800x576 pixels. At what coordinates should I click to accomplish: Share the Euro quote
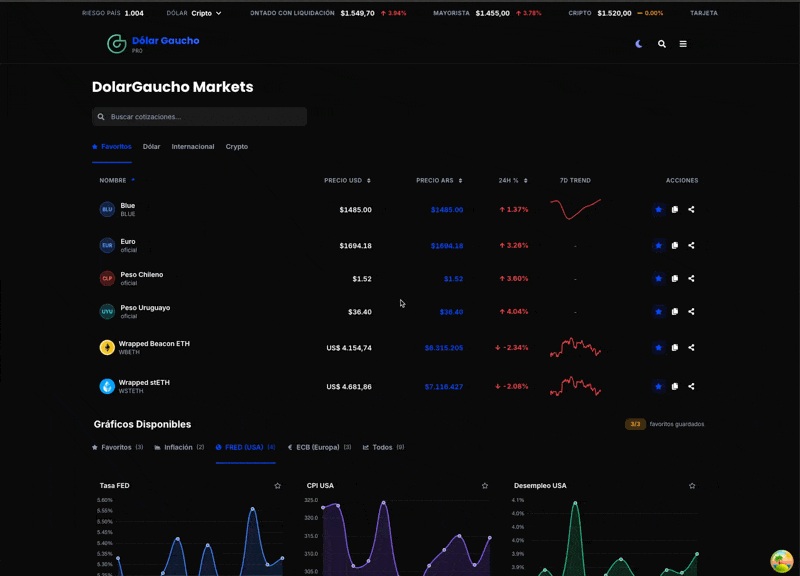[691, 245]
